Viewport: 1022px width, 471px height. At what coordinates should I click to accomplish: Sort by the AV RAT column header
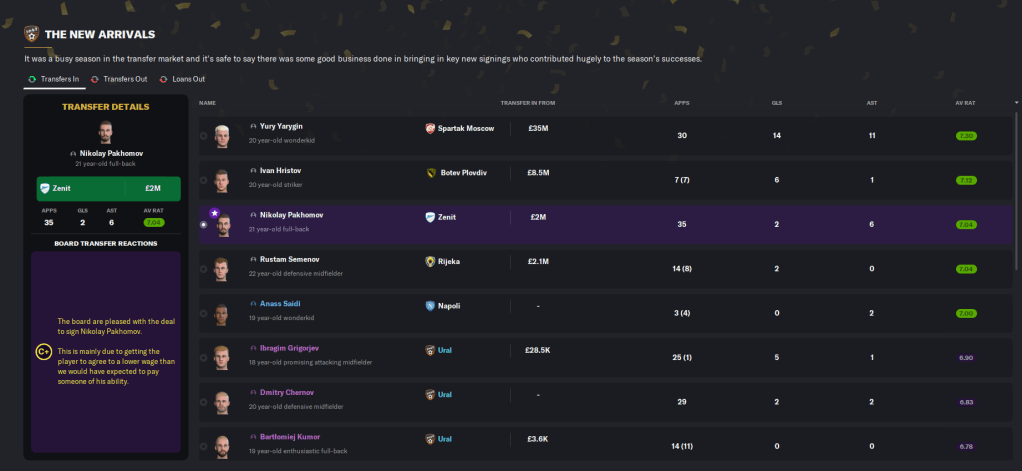coord(965,103)
